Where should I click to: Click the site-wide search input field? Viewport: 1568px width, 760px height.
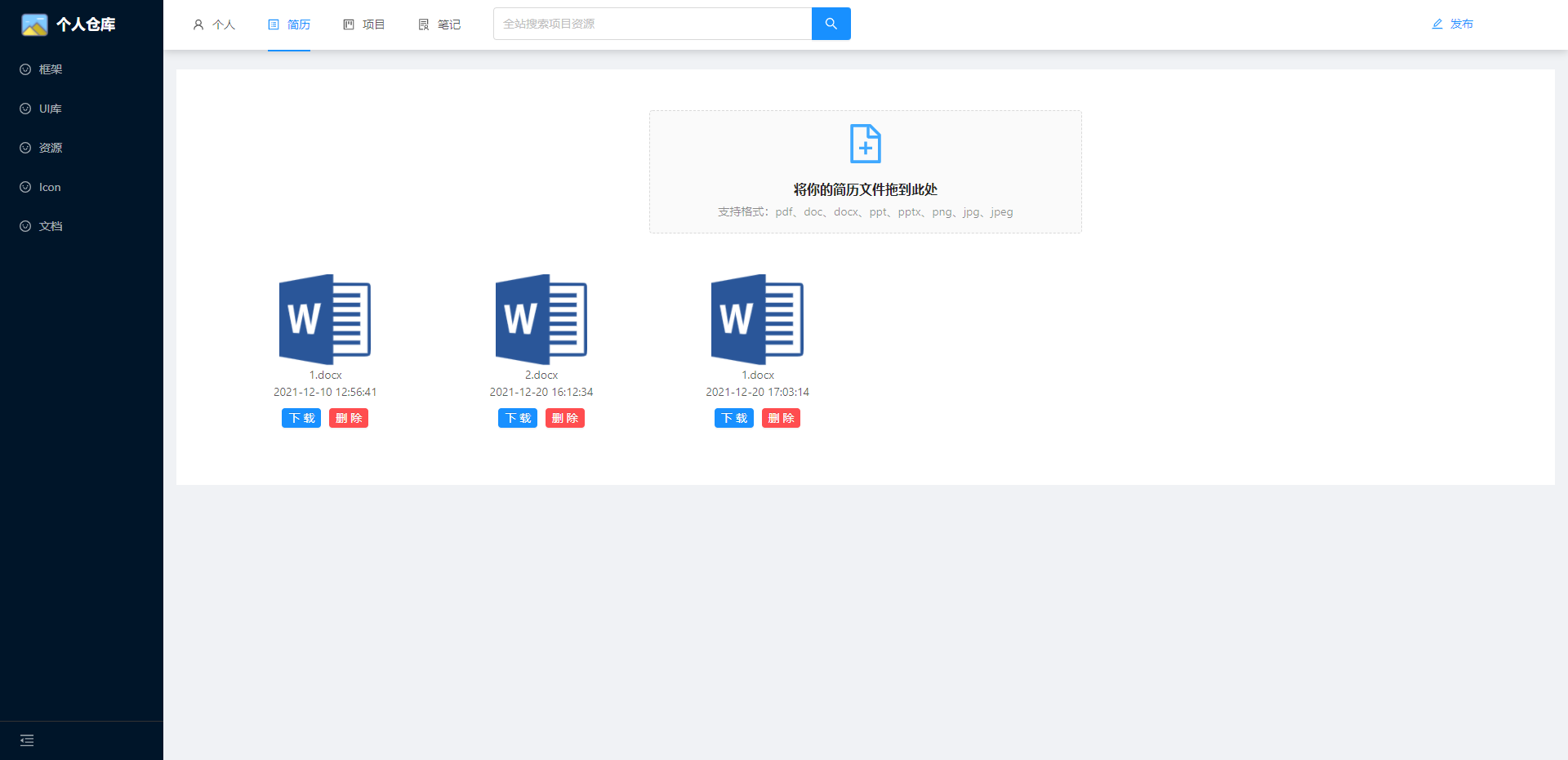652,24
